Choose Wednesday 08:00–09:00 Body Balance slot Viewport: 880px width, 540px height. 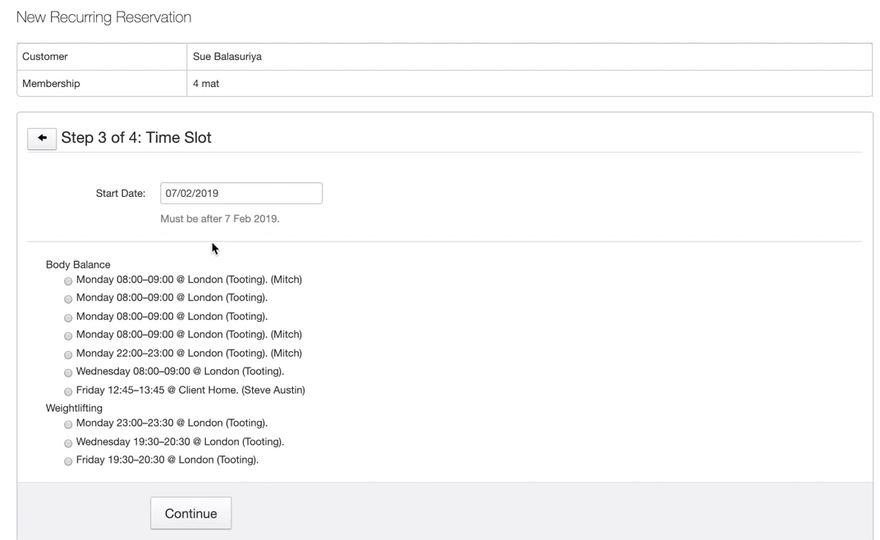pos(68,373)
